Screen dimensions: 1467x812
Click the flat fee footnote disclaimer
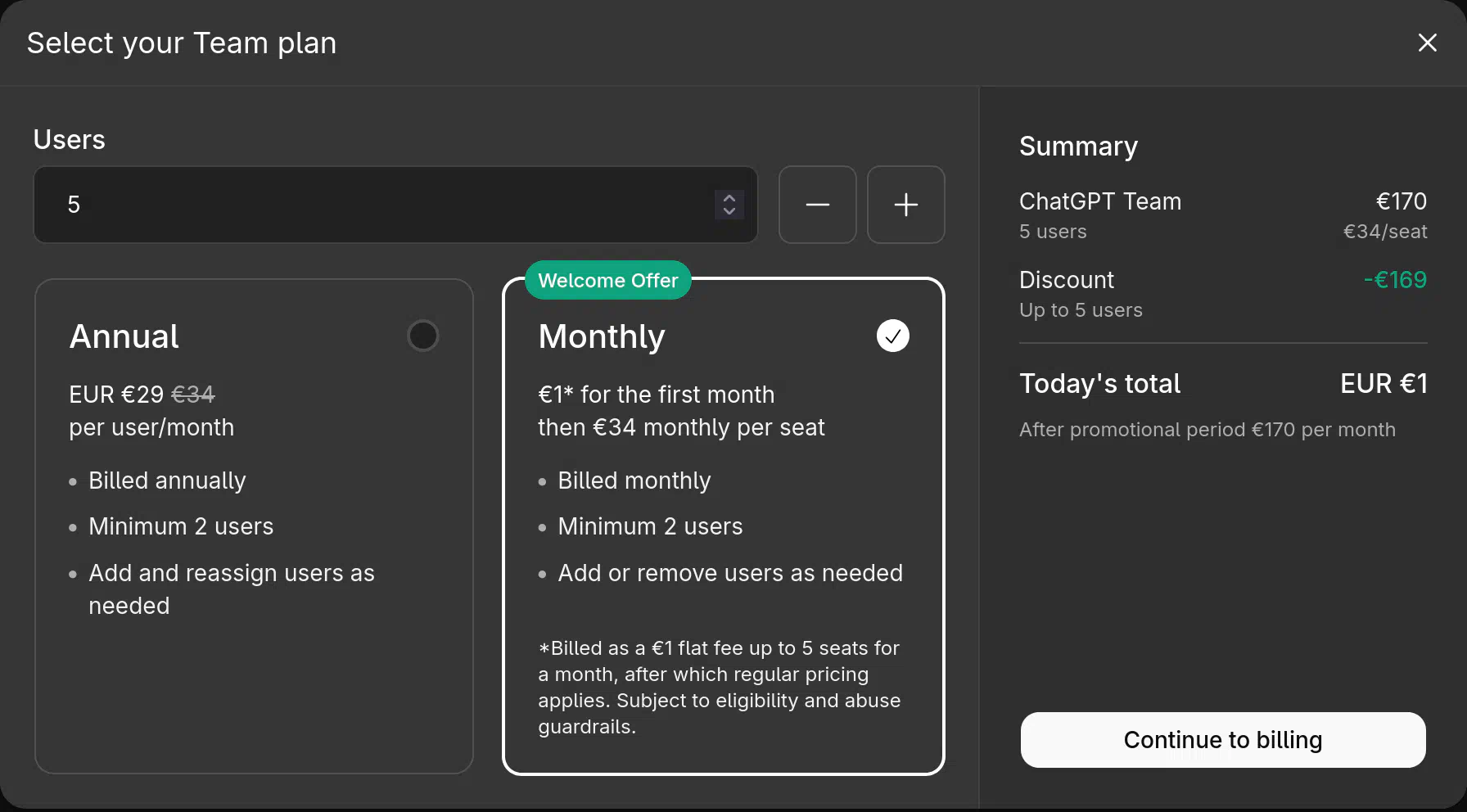click(720, 688)
